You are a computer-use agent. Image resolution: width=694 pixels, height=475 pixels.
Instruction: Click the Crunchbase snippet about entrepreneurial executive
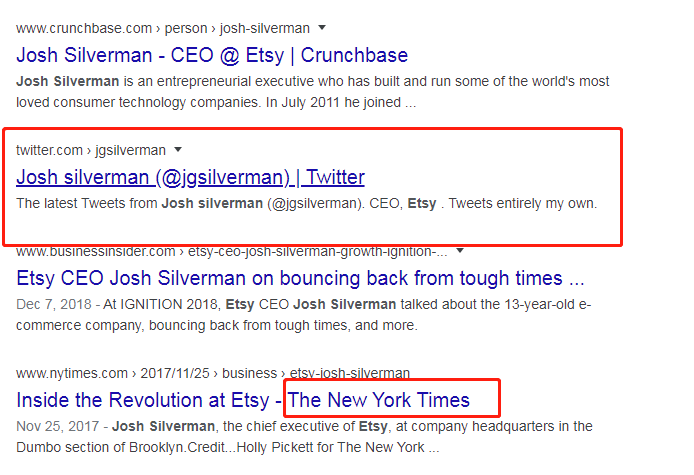312,92
